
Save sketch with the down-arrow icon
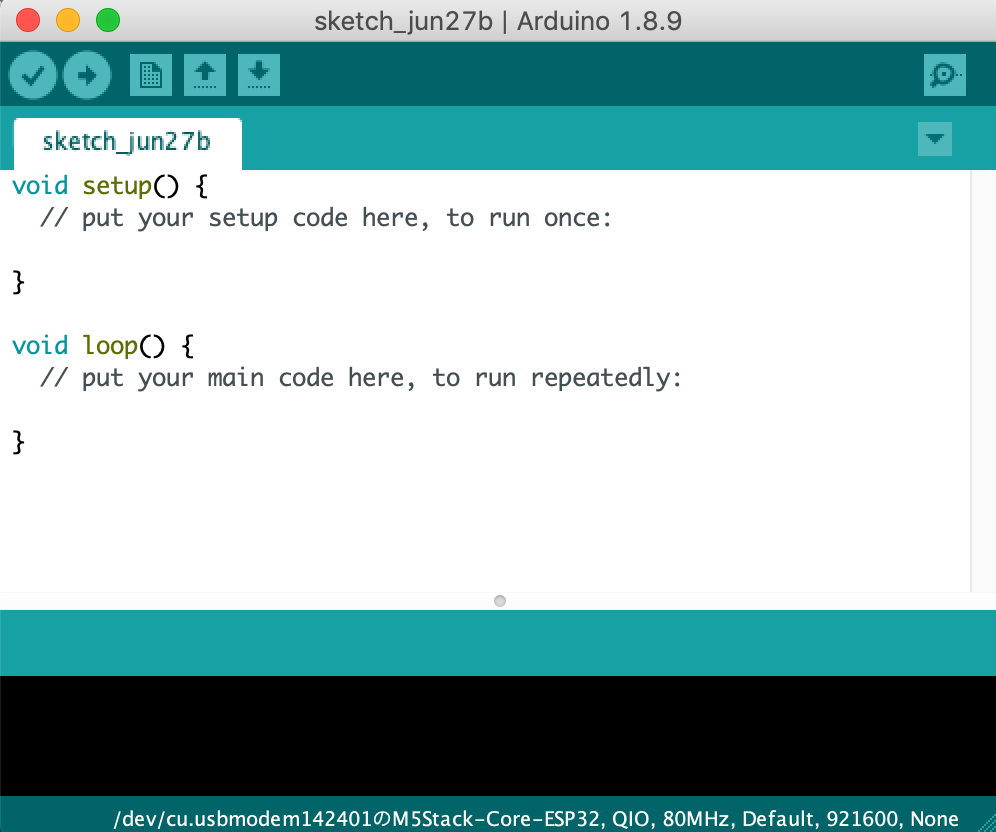point(259,75)
